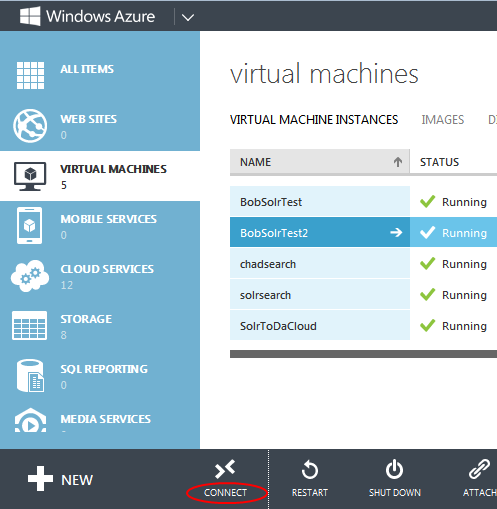Click the CONNECT label in the command bar
This screenshot has height=509, width=497.
(225, 493)
